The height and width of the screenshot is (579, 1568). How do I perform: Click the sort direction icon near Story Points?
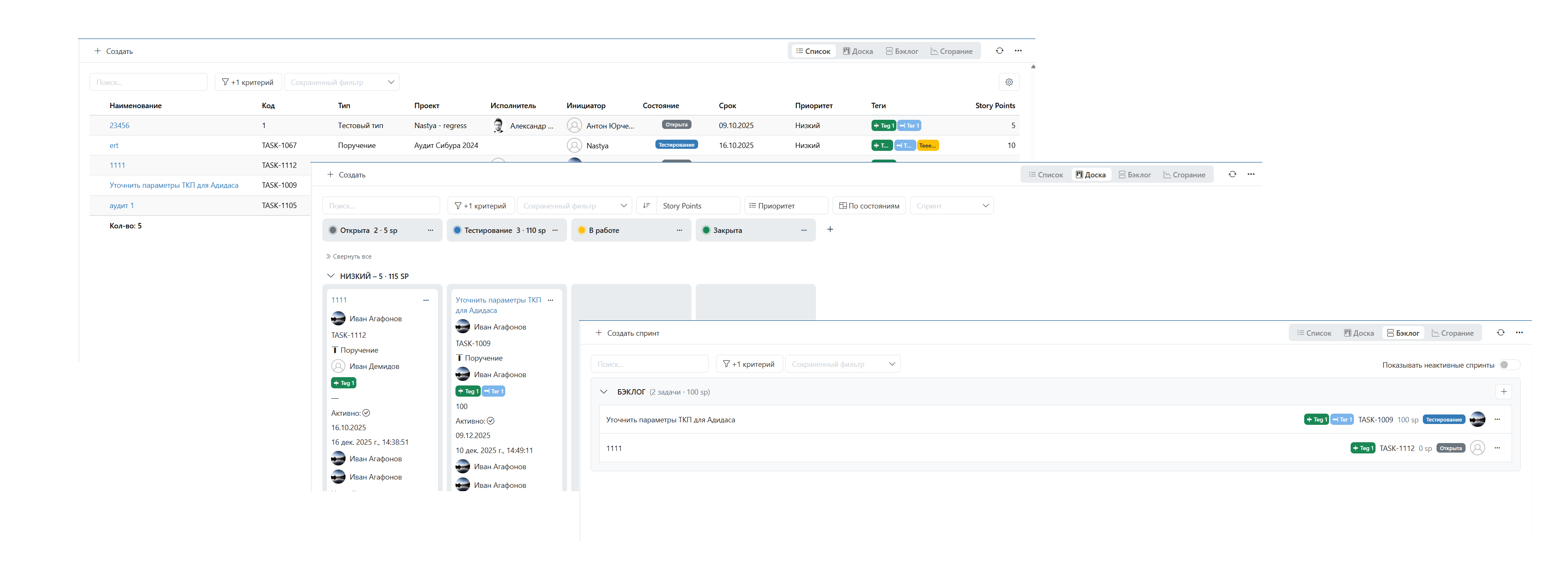point(646,206)
